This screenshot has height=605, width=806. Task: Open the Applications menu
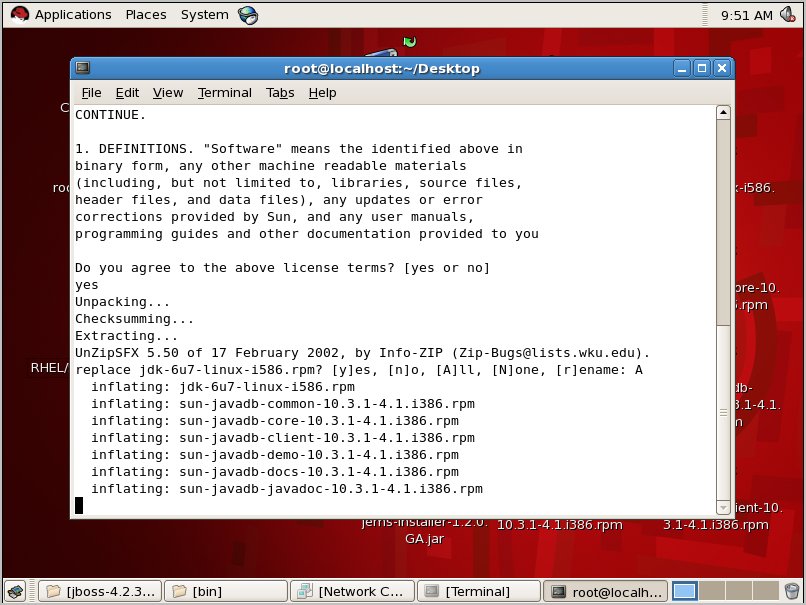(x=73, y=15)
